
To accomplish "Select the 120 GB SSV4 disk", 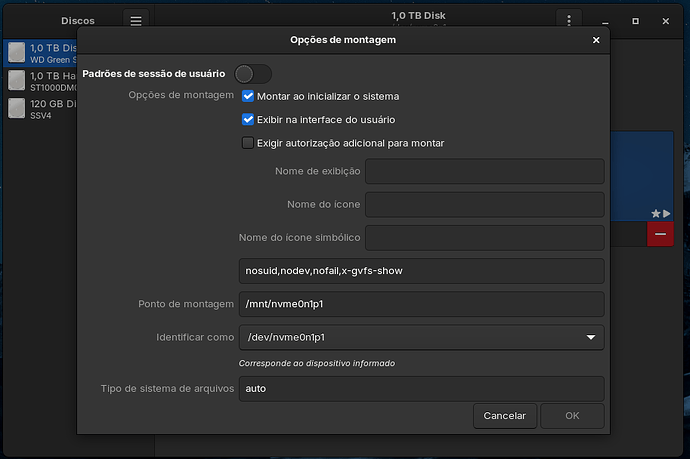I will (x=42, y=109).
